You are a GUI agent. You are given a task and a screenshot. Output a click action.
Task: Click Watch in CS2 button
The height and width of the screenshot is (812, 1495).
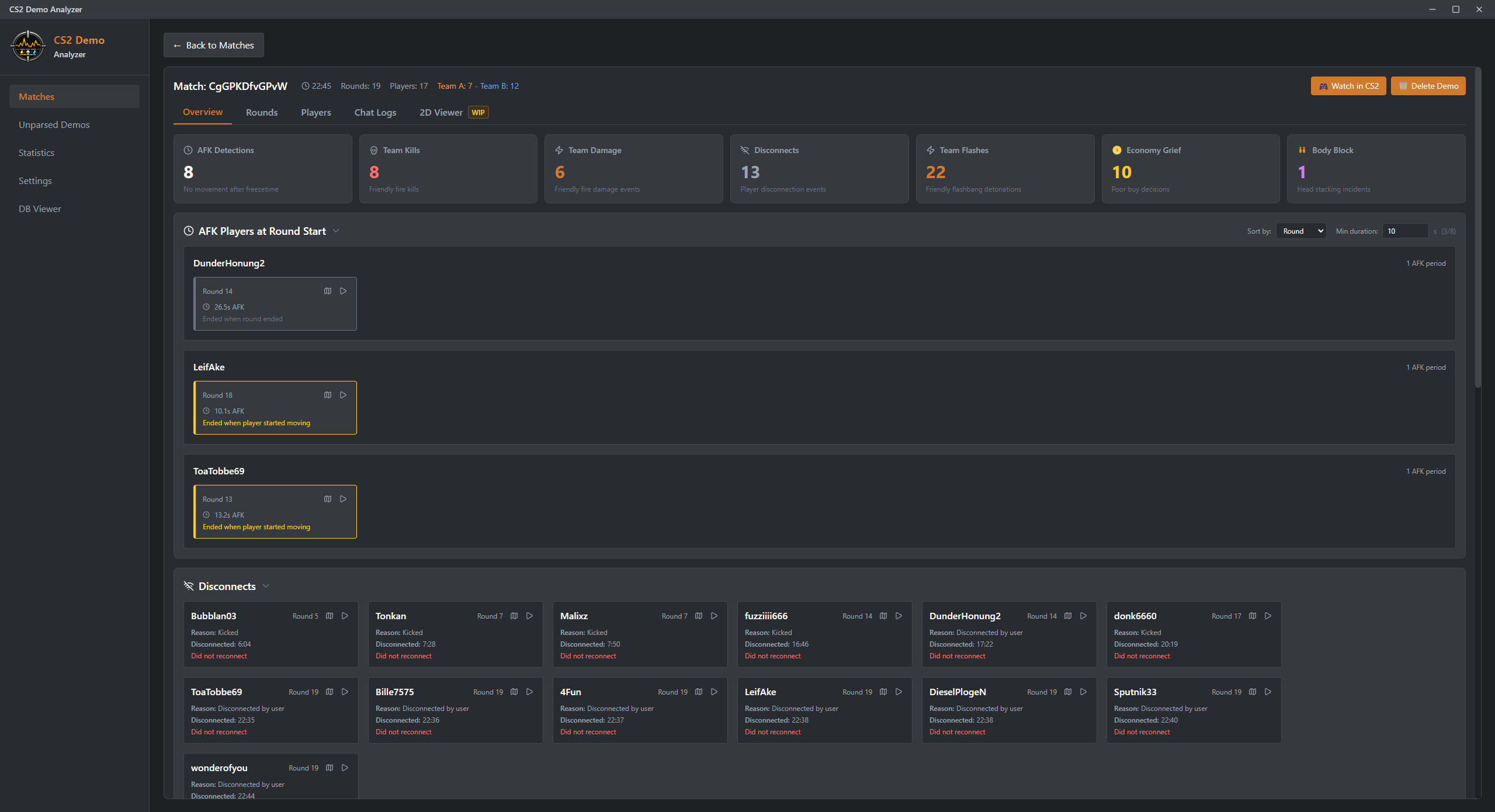tap(1348, 86)
